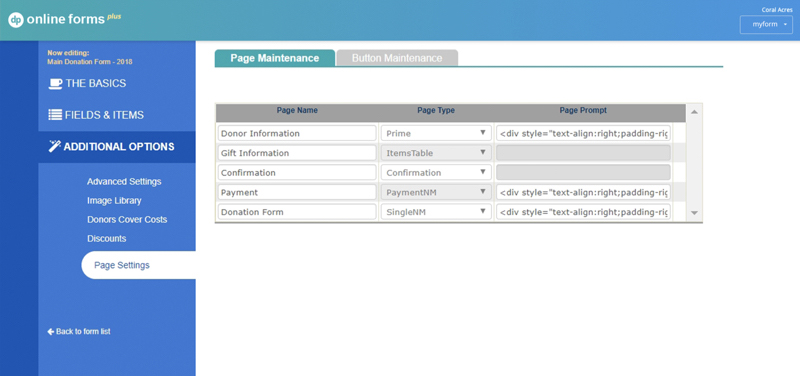Click the coffee cup icon beside The Basics
Viewport: 800px width, 376px height.
[55, 84]
